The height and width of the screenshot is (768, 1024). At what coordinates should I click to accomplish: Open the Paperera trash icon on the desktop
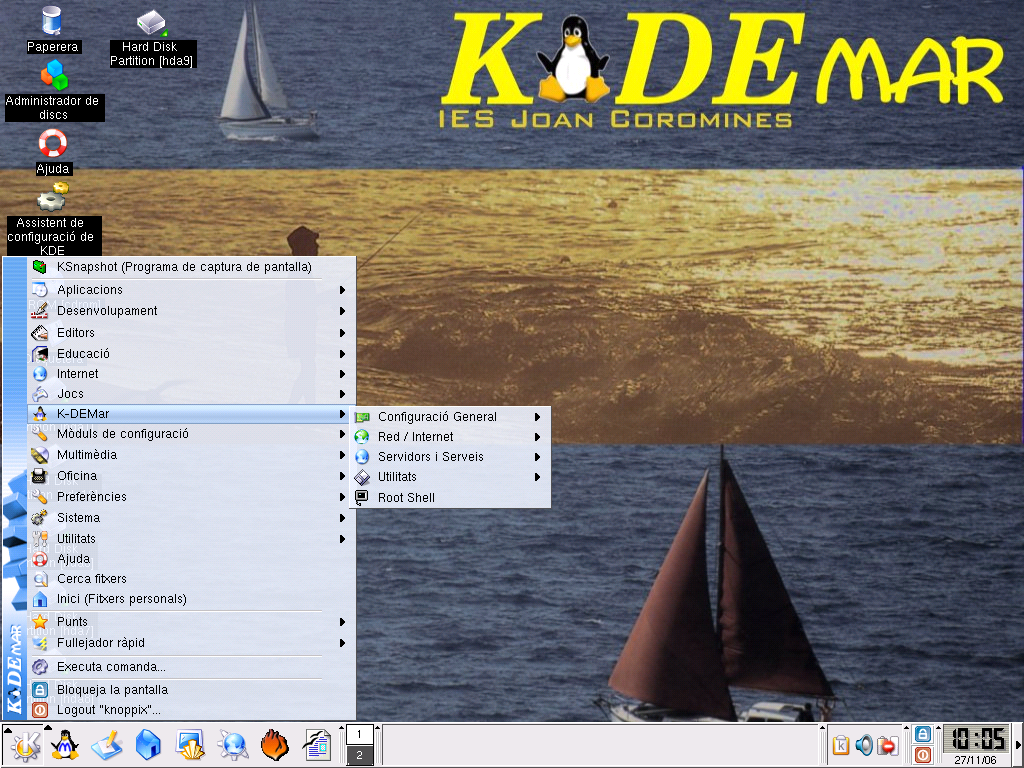coord(52,20)
